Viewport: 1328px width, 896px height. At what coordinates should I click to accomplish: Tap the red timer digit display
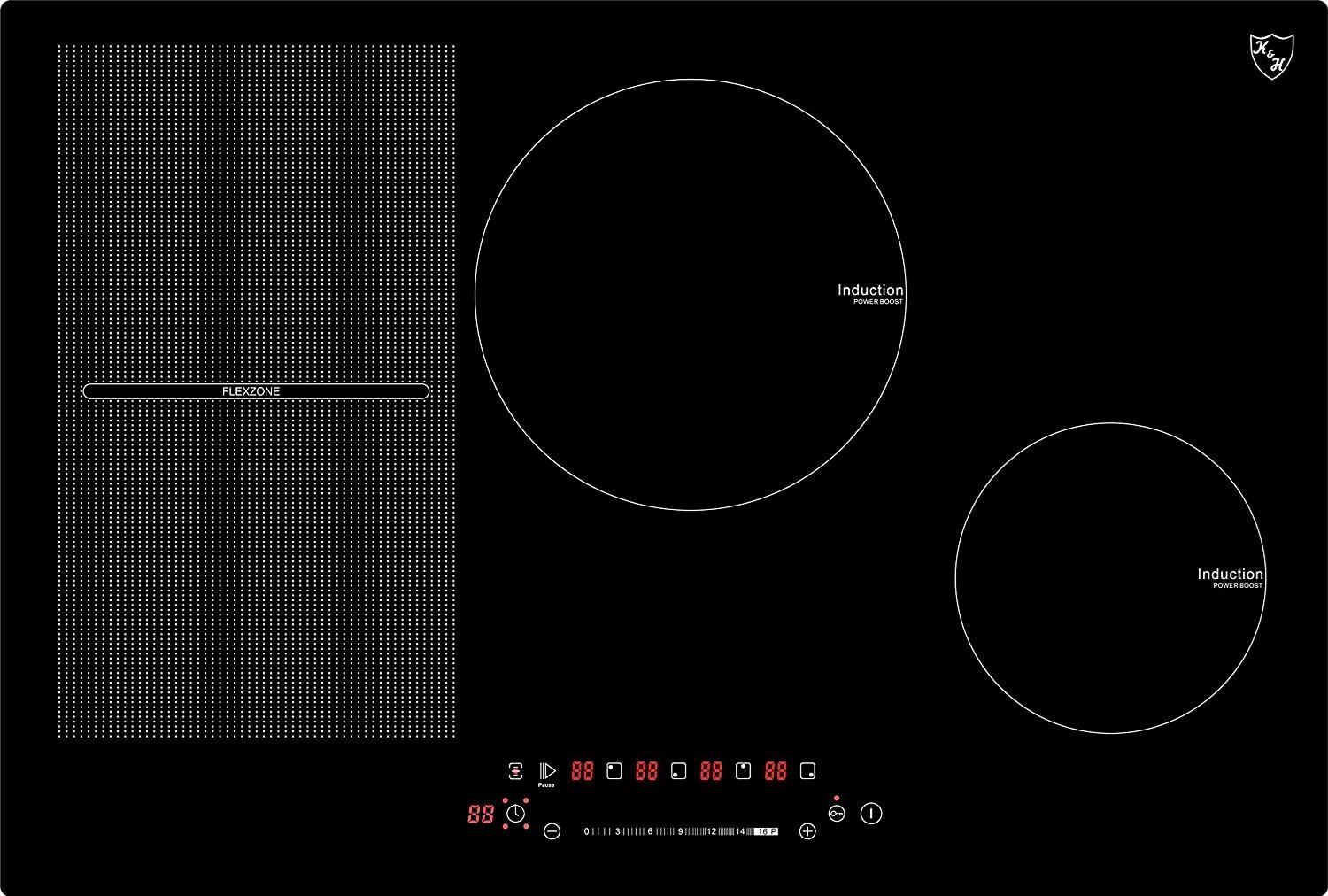pos(481,814)
